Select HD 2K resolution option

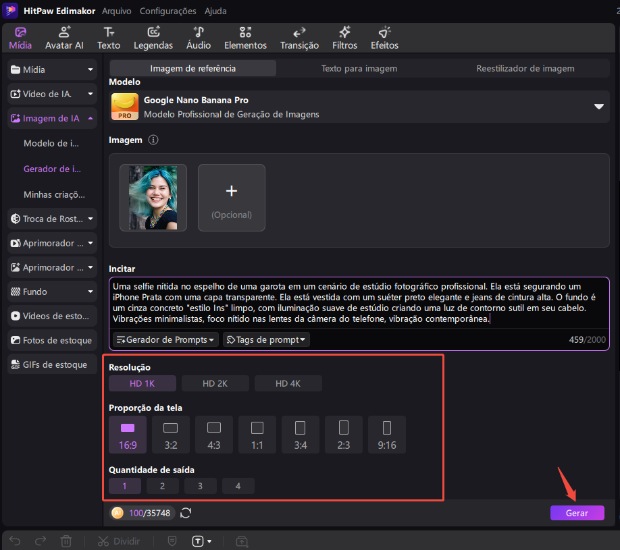[215, 384]
